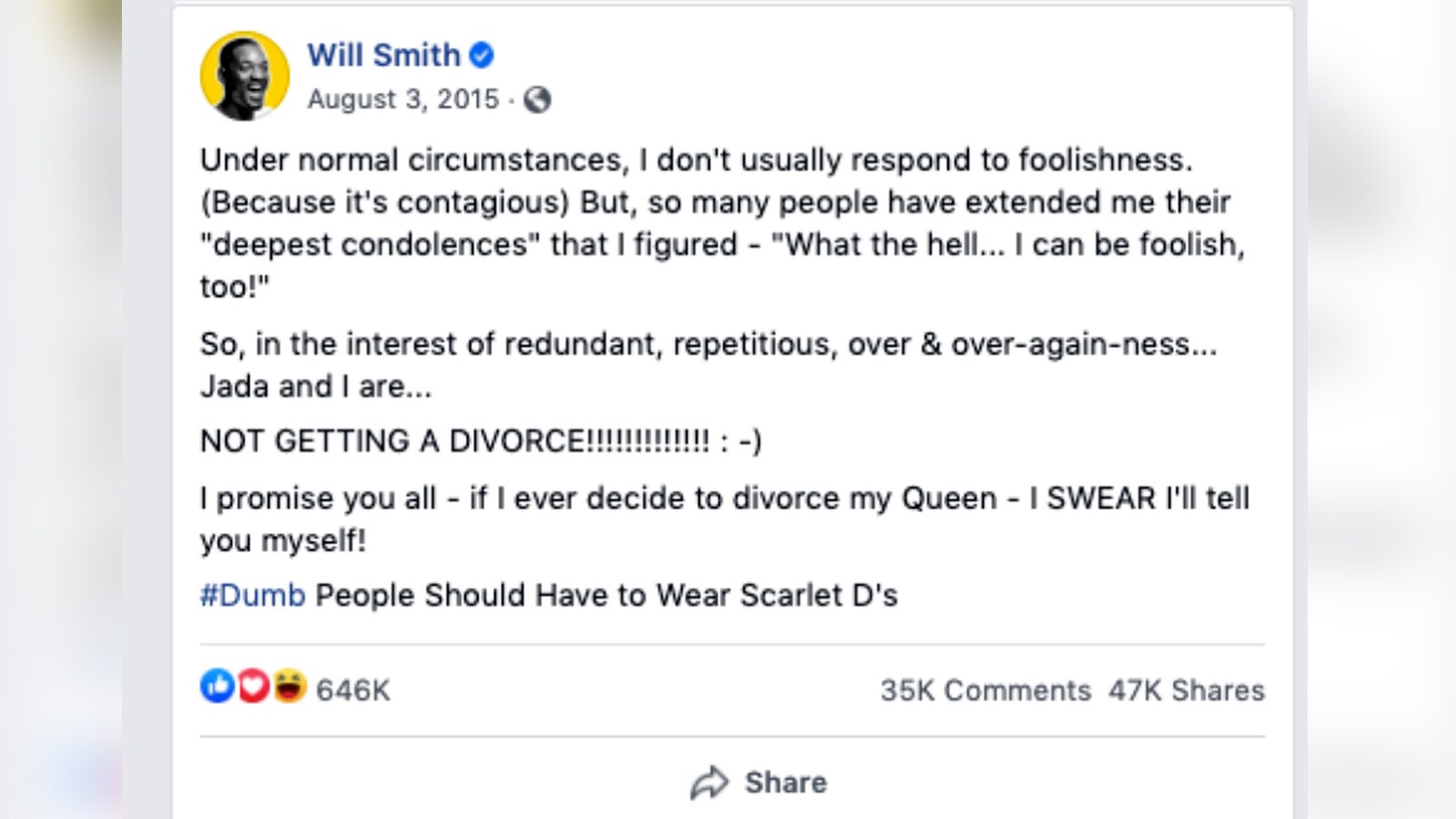
Task: Click the 'Jada and I are...' text
Action: (x=316, y=387)
